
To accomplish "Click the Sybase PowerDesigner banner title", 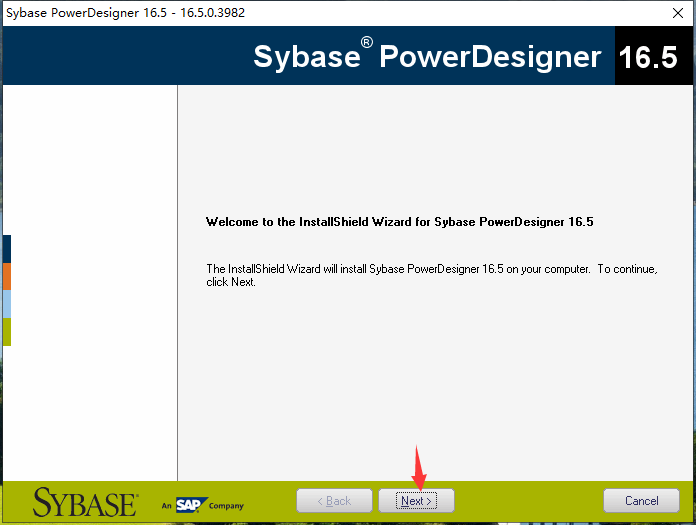I will [427, 56].
